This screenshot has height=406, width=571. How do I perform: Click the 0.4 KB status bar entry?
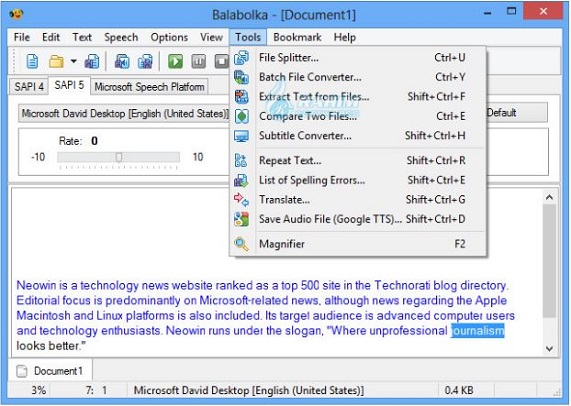coord(458,390)
